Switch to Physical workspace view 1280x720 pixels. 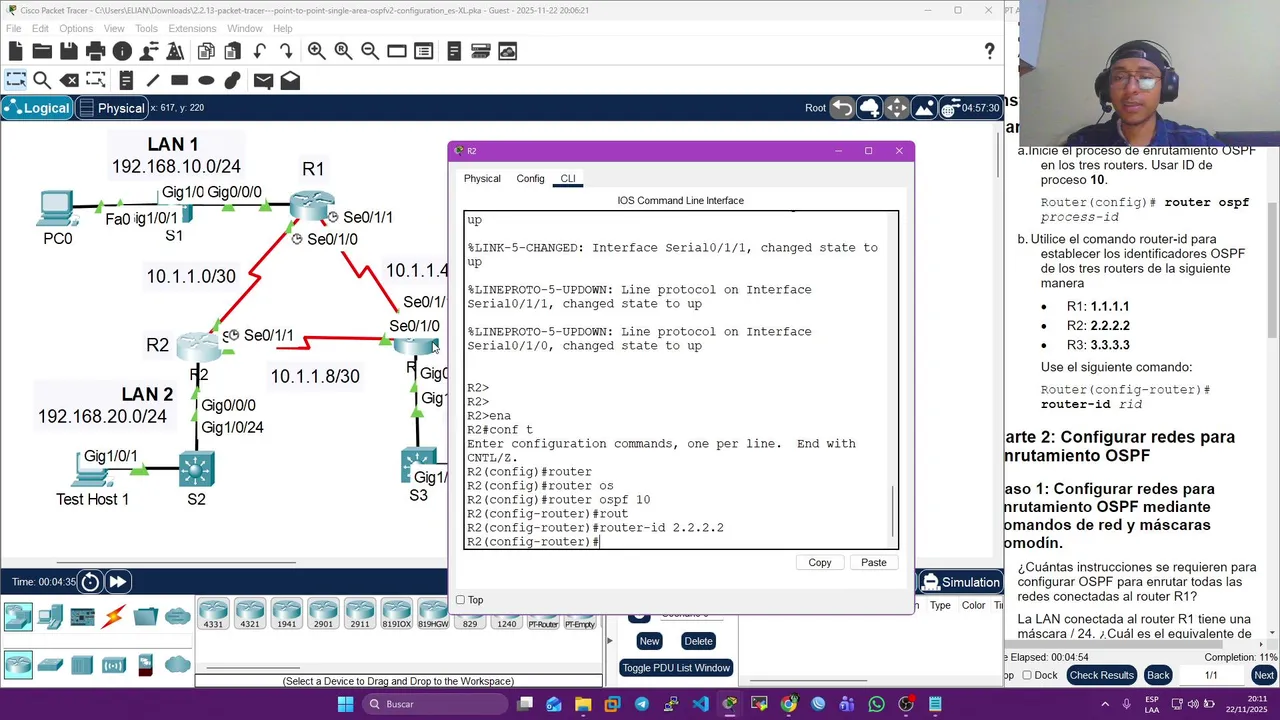[x=112, y=108]
